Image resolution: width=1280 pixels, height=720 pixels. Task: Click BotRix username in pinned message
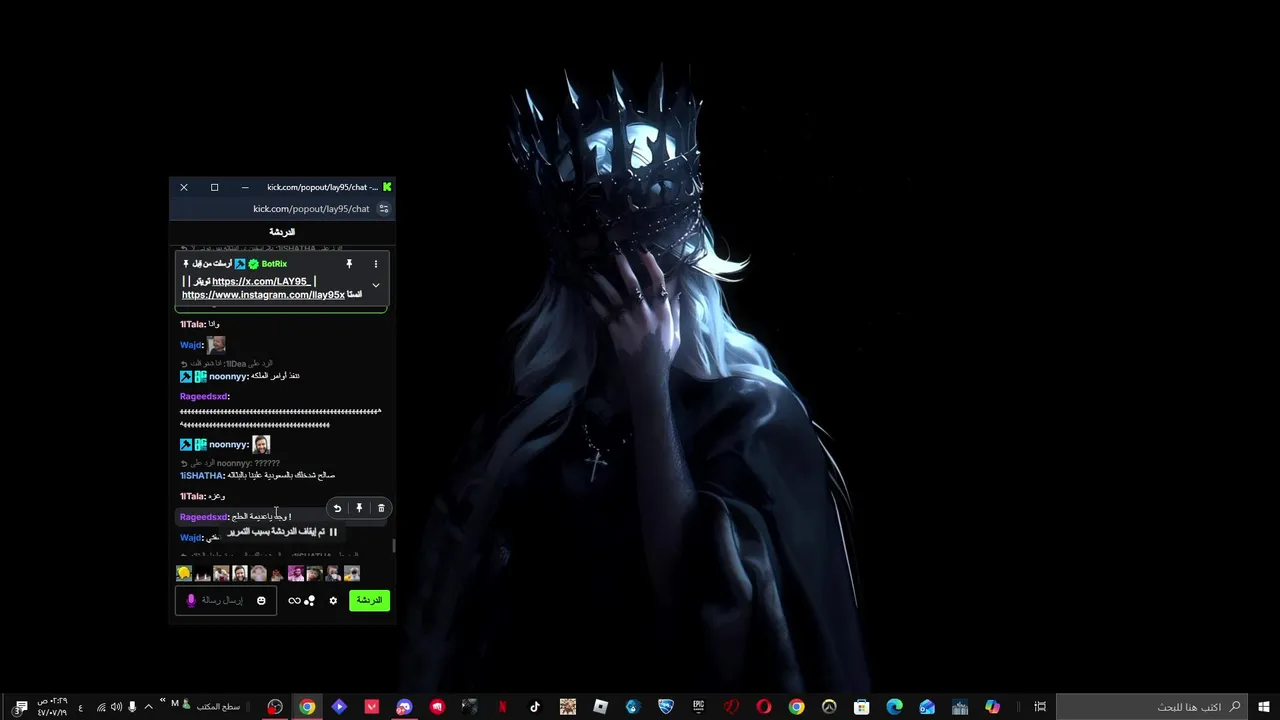[x=274, y=264]
